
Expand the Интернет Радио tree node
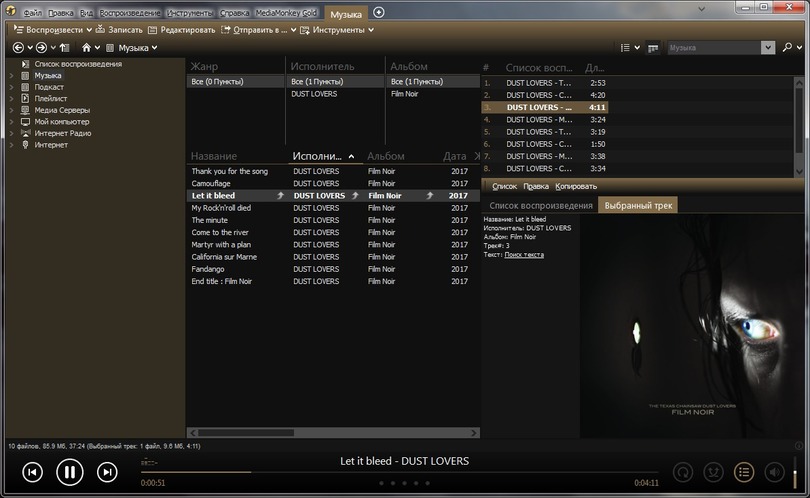click(12, 133)
